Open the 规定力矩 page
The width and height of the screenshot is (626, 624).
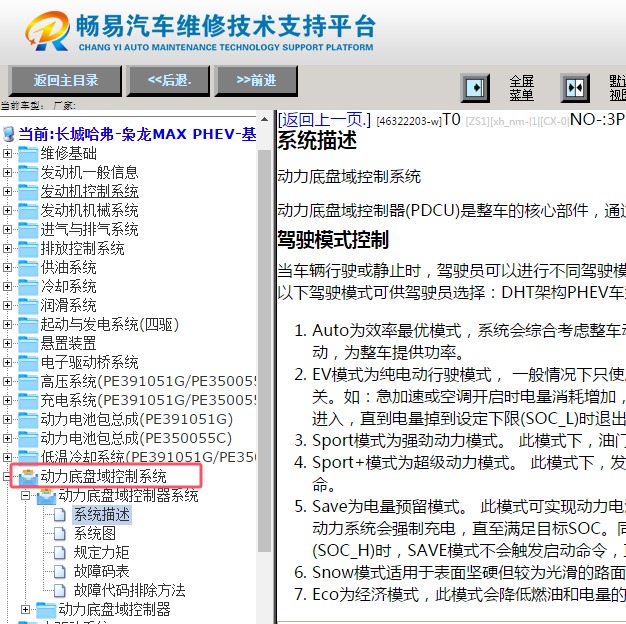(x=101, y=553)
